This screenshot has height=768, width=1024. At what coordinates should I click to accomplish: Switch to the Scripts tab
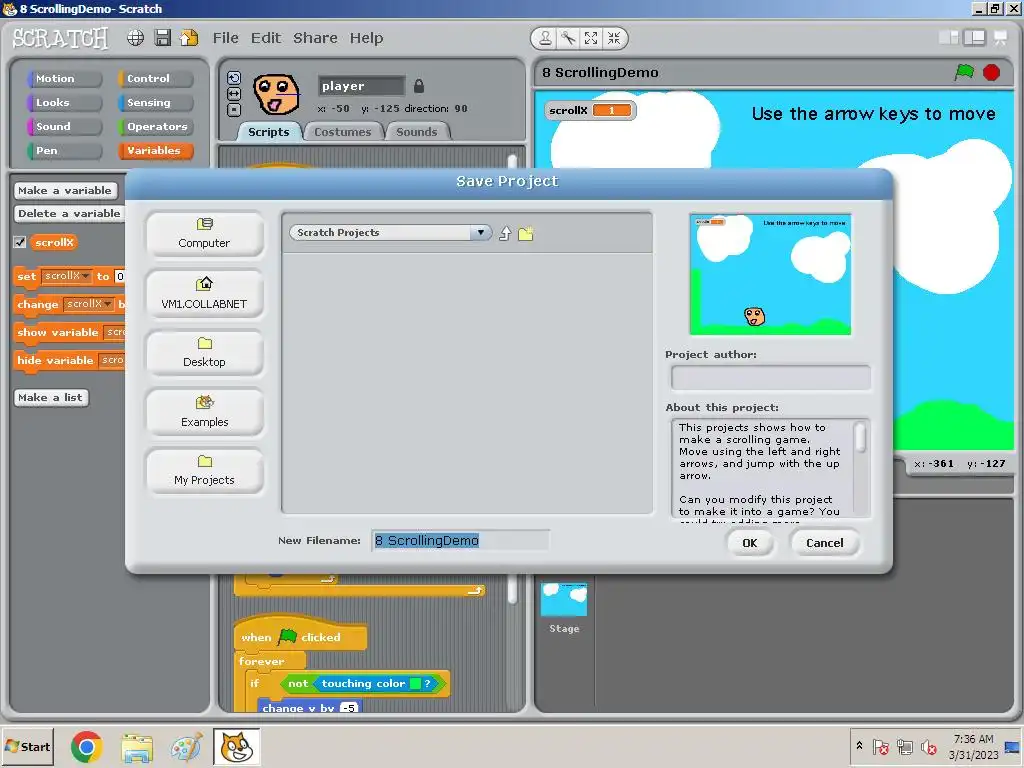(x=268, y=132)
